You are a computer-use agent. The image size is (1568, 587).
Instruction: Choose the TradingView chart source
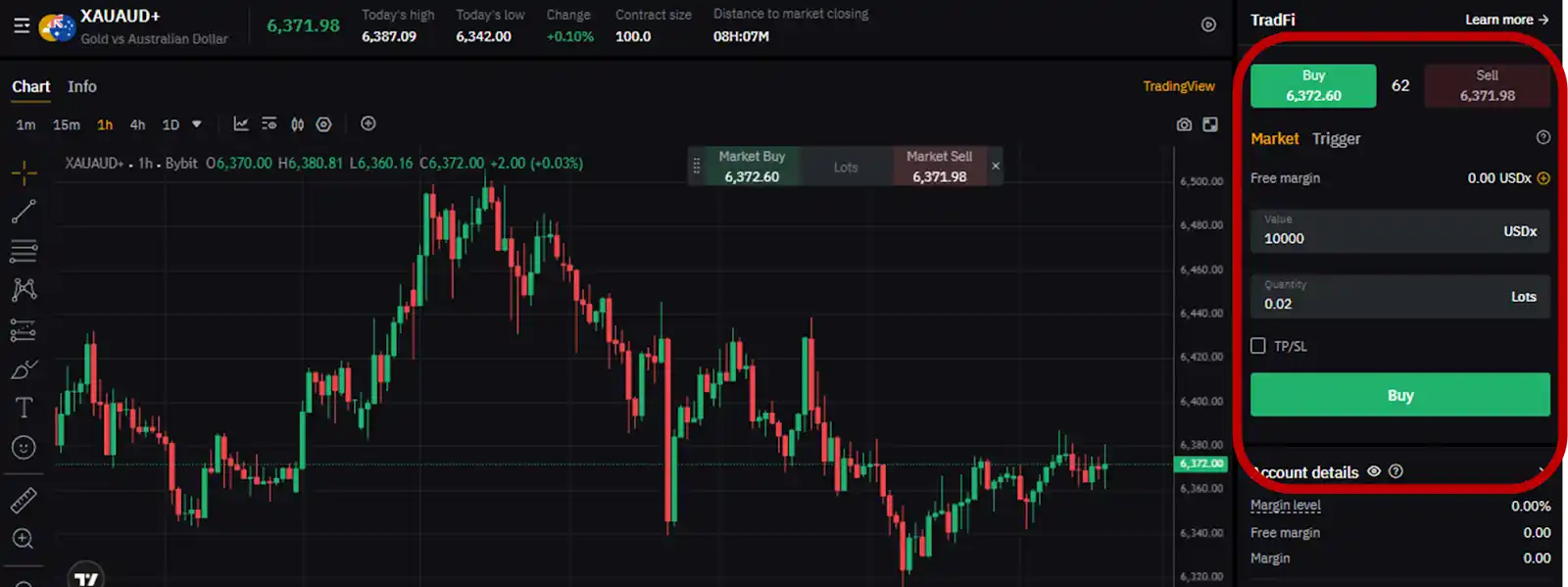click(1179, 86)
